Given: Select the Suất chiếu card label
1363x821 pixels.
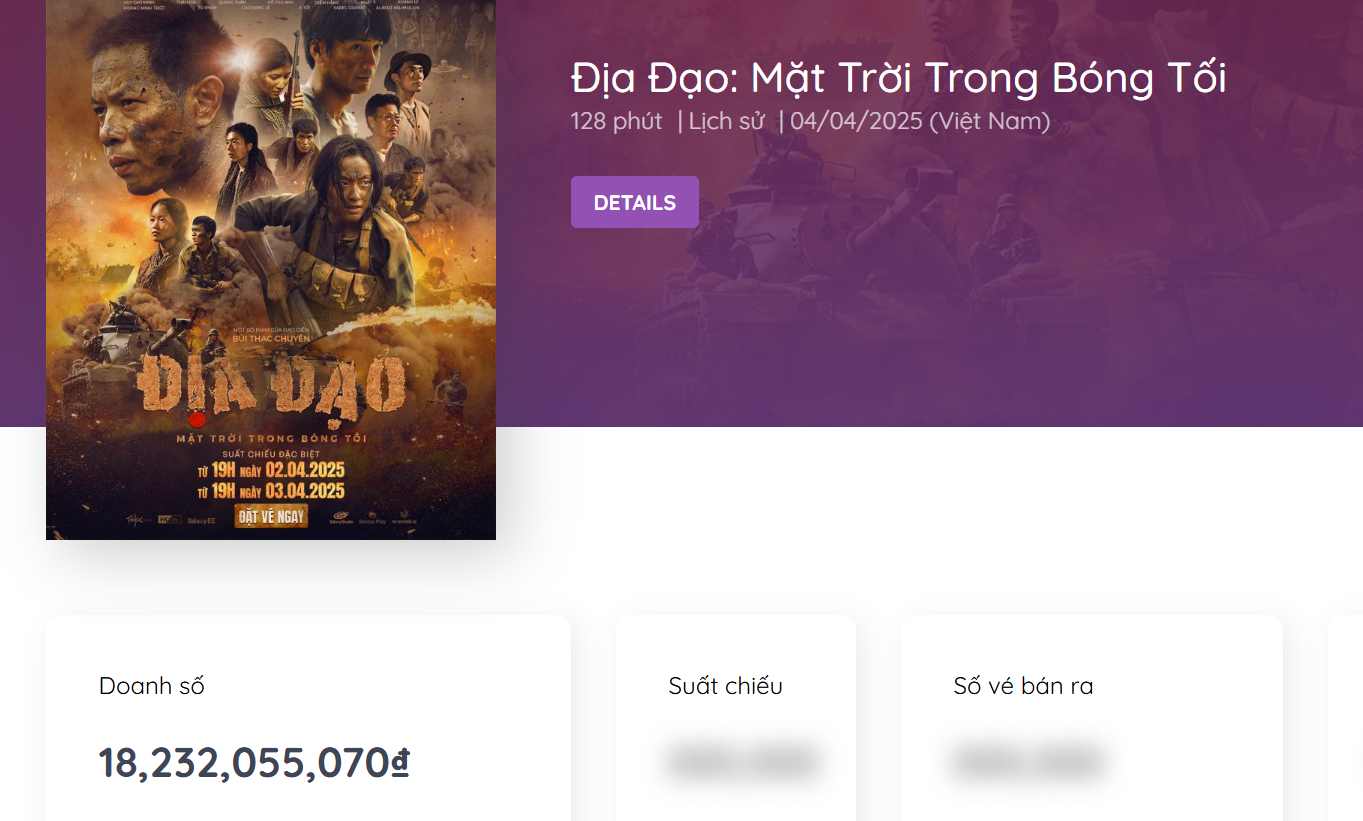Looking at the screenshot, I should [725, 686].
